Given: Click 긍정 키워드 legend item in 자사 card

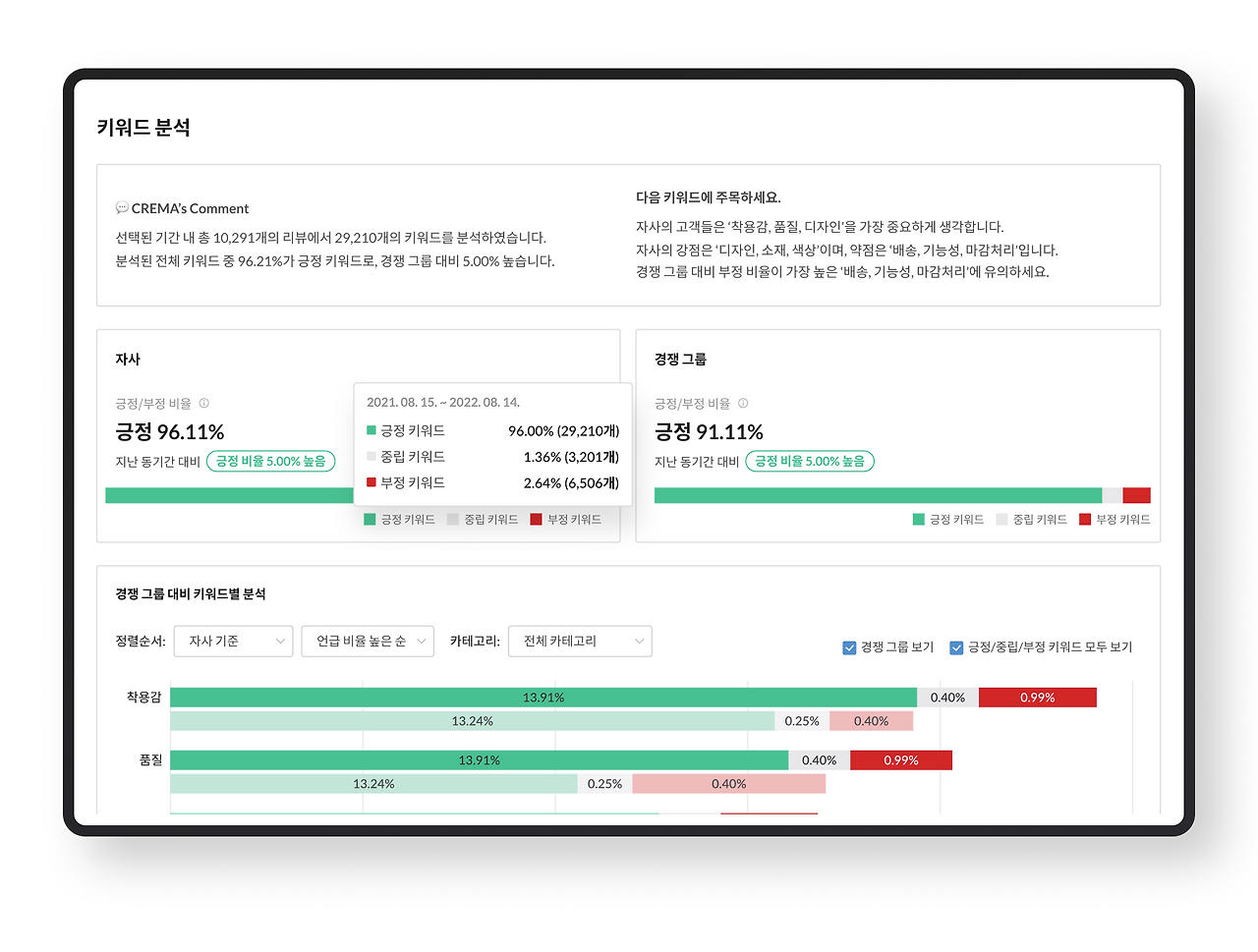Looking at the screenshot, I should click(399, 520).
